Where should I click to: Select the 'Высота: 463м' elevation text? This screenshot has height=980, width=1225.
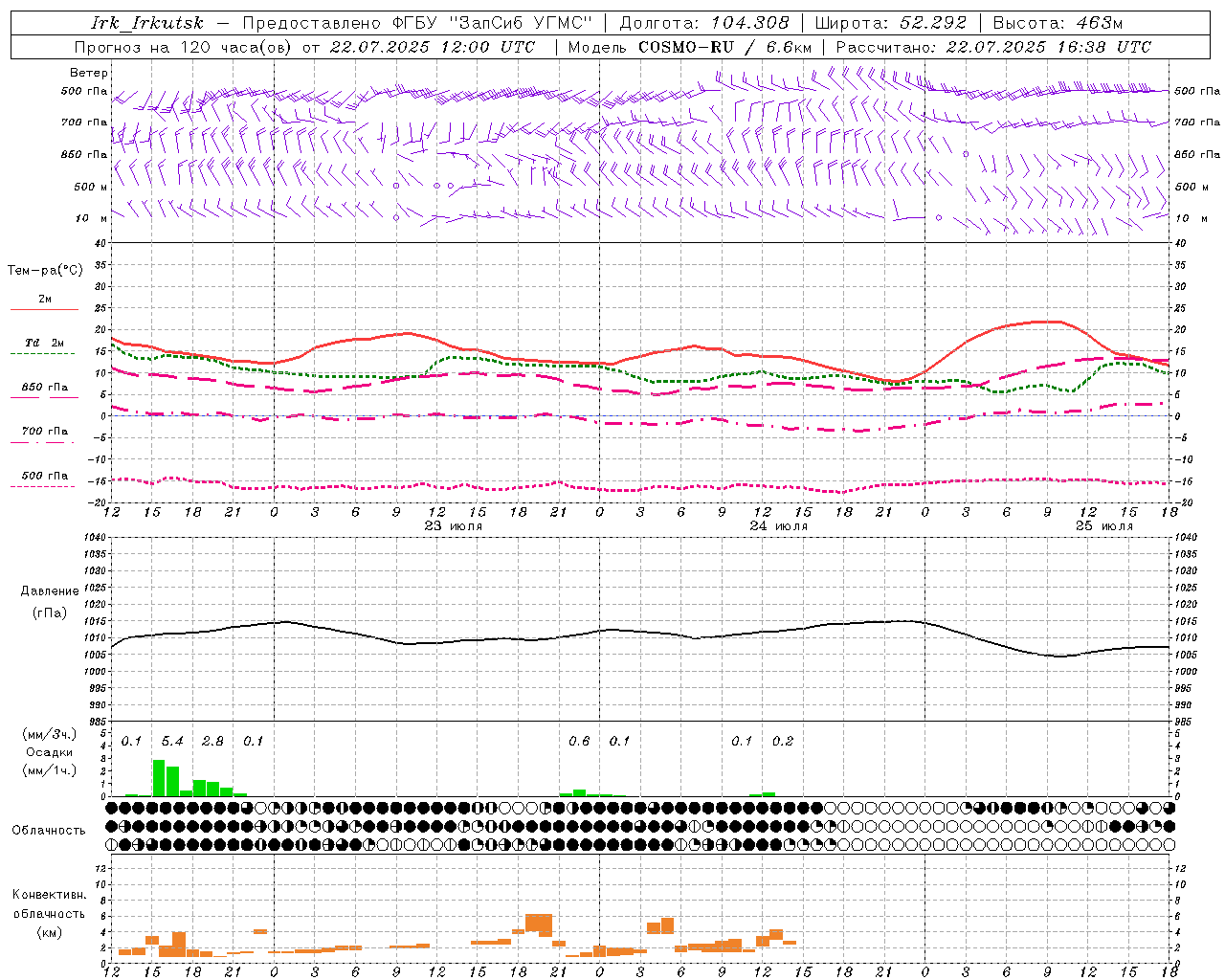coord(1058,23)
